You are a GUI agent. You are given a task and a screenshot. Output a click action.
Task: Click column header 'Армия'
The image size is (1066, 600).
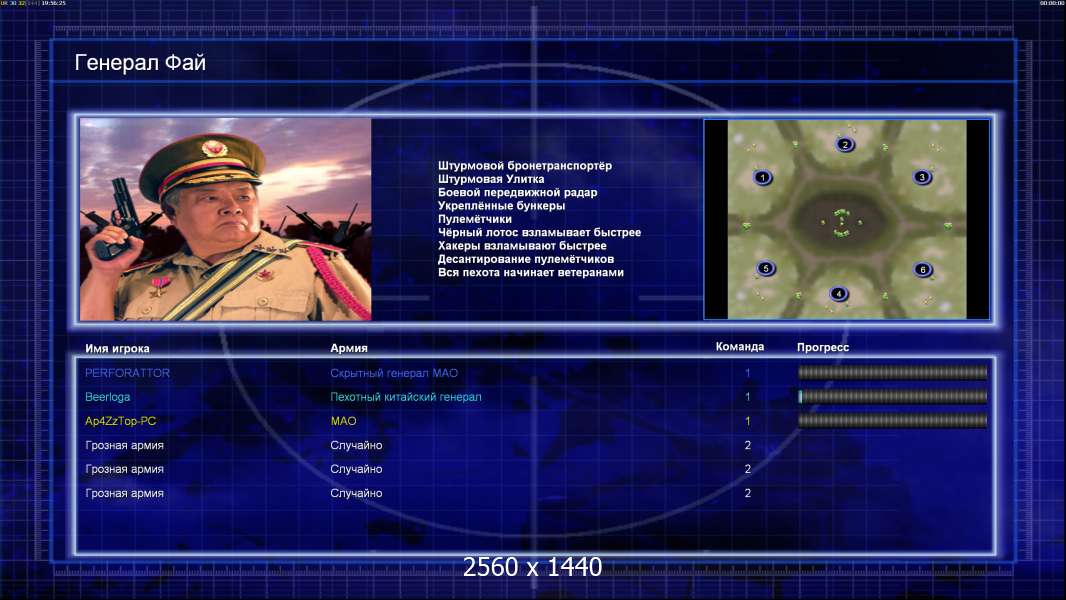point(349,348)
